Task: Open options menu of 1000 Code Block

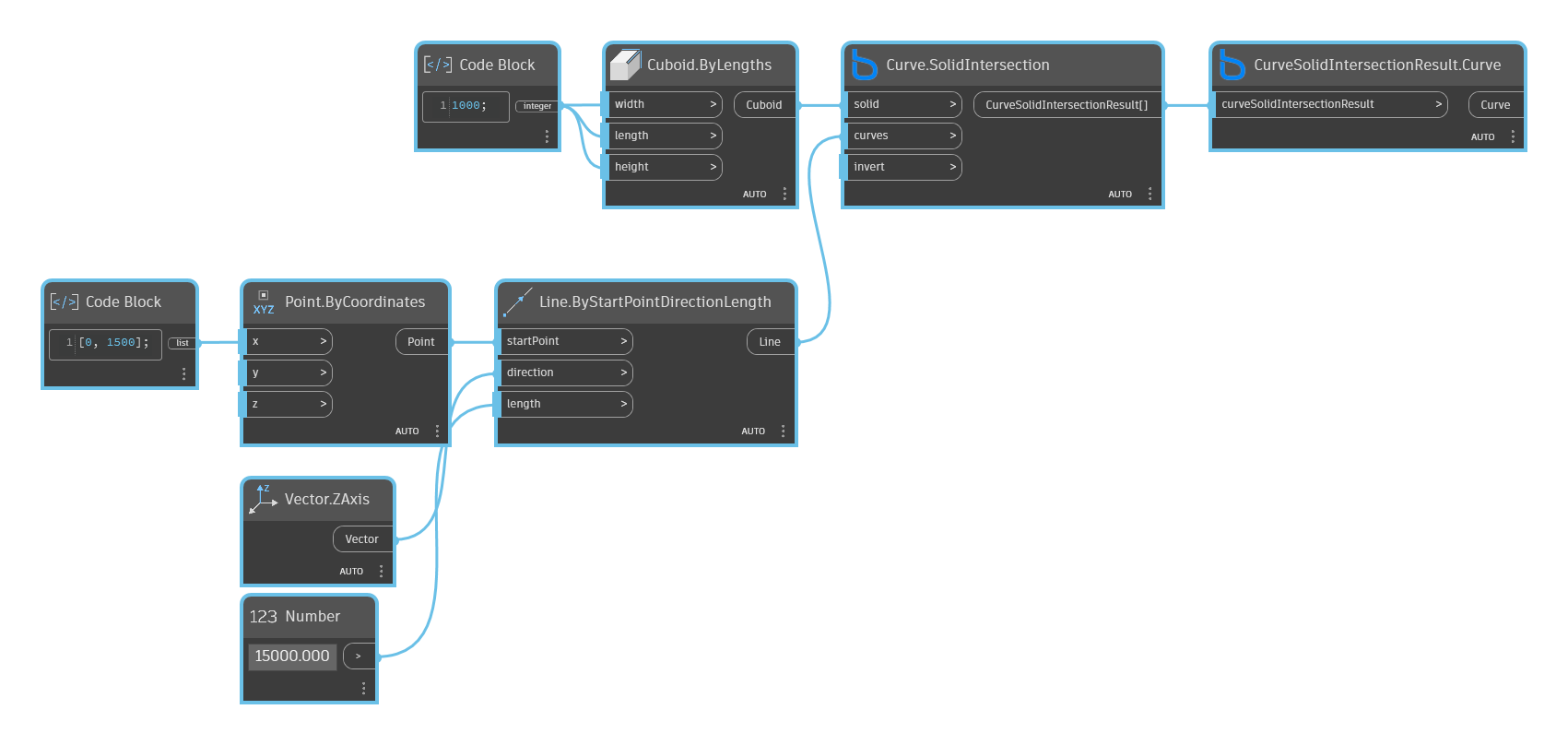Action: point(547,136)
